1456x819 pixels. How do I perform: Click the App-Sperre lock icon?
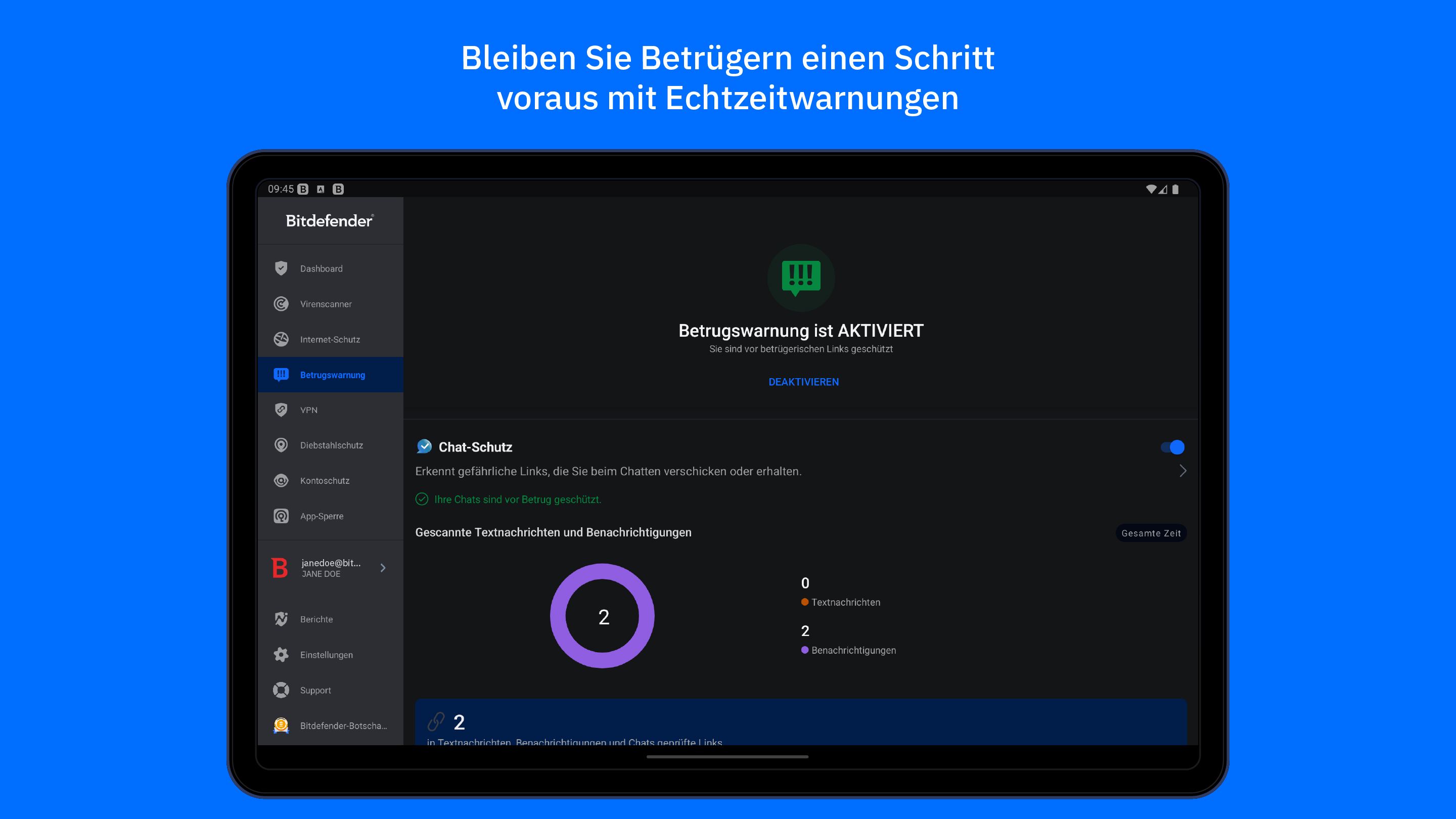point(281,516)
